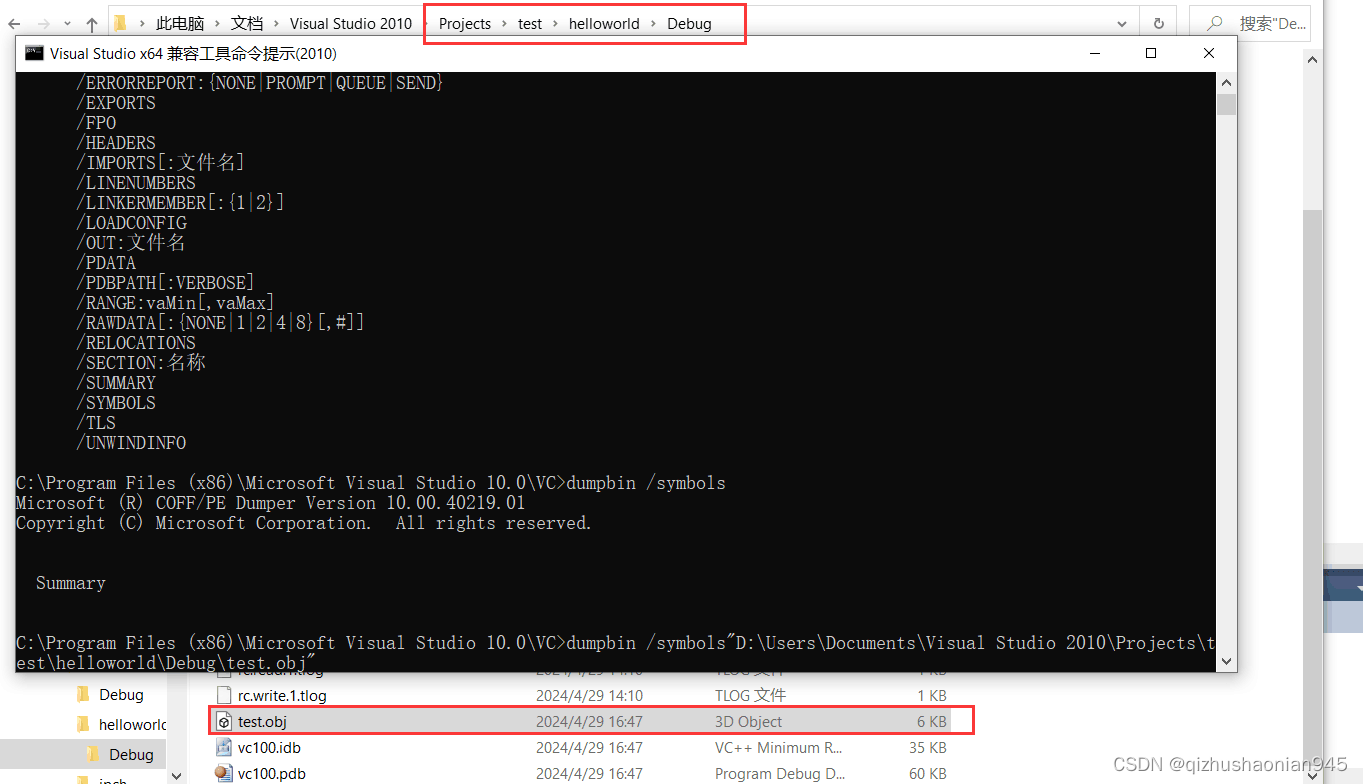Expand chevron after Projects breadcrumb
The width and height of the screenshot is (1363, 784).
click(x=505, y=23)
